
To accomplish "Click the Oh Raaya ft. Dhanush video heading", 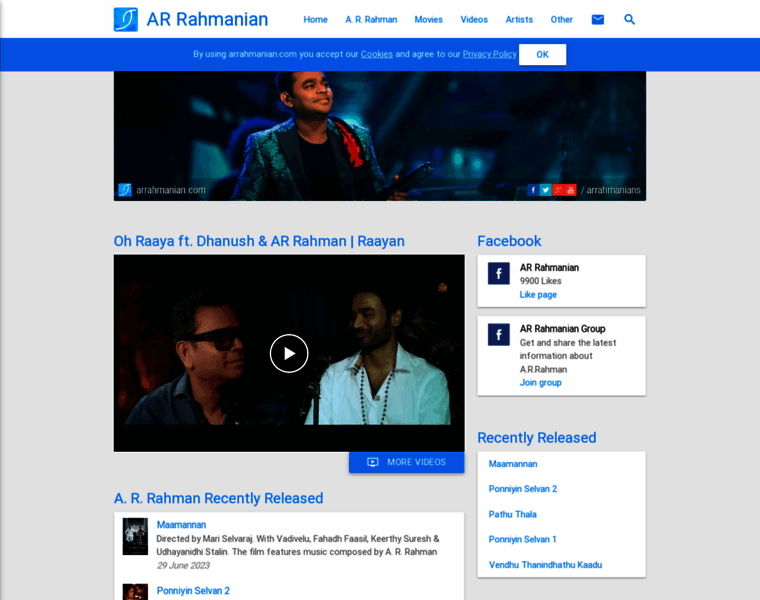I will (x=259, y=241).
